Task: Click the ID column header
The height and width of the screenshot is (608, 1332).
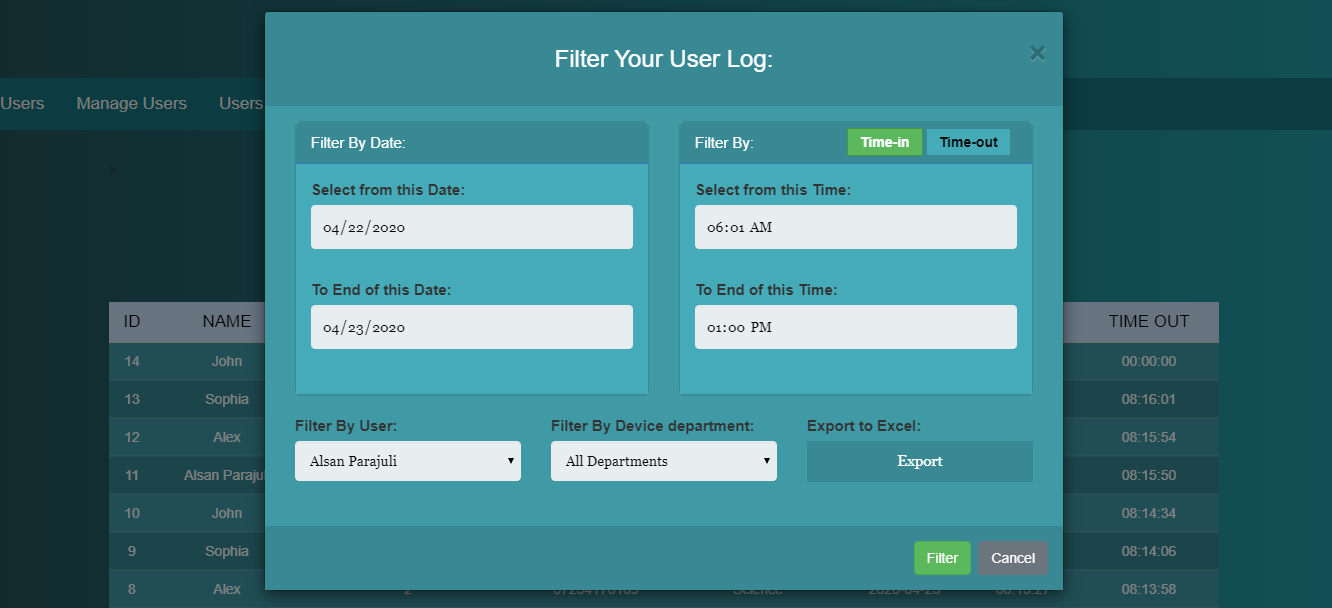Action: [x=132, y=322]
